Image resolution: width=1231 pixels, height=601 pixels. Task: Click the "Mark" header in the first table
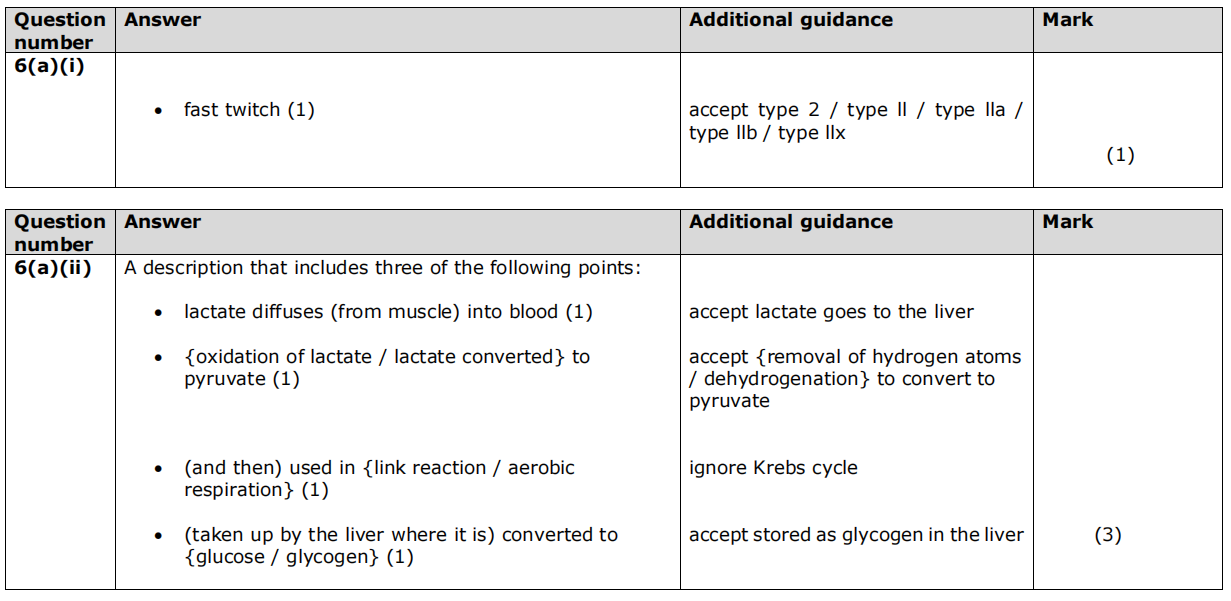1067,20
